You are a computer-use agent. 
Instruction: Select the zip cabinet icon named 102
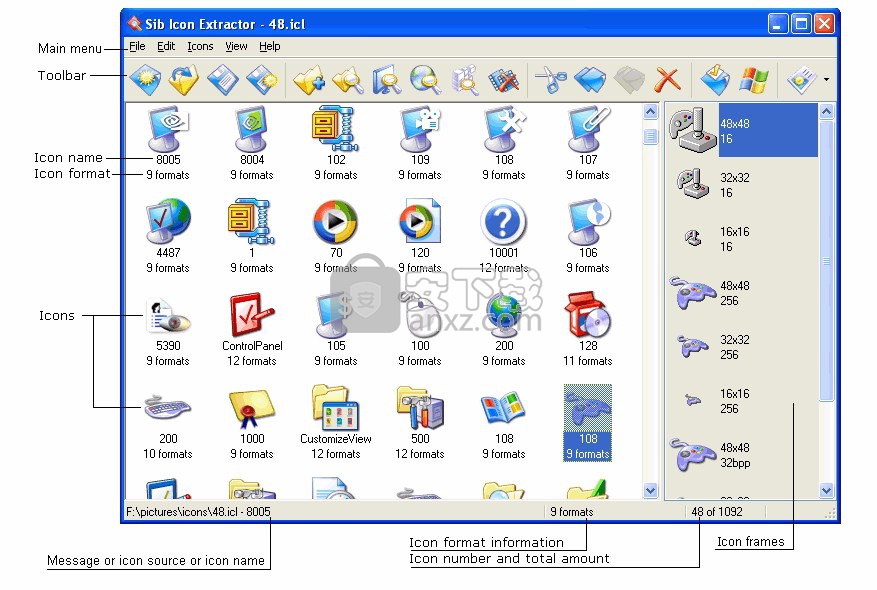tap(336, 143)
